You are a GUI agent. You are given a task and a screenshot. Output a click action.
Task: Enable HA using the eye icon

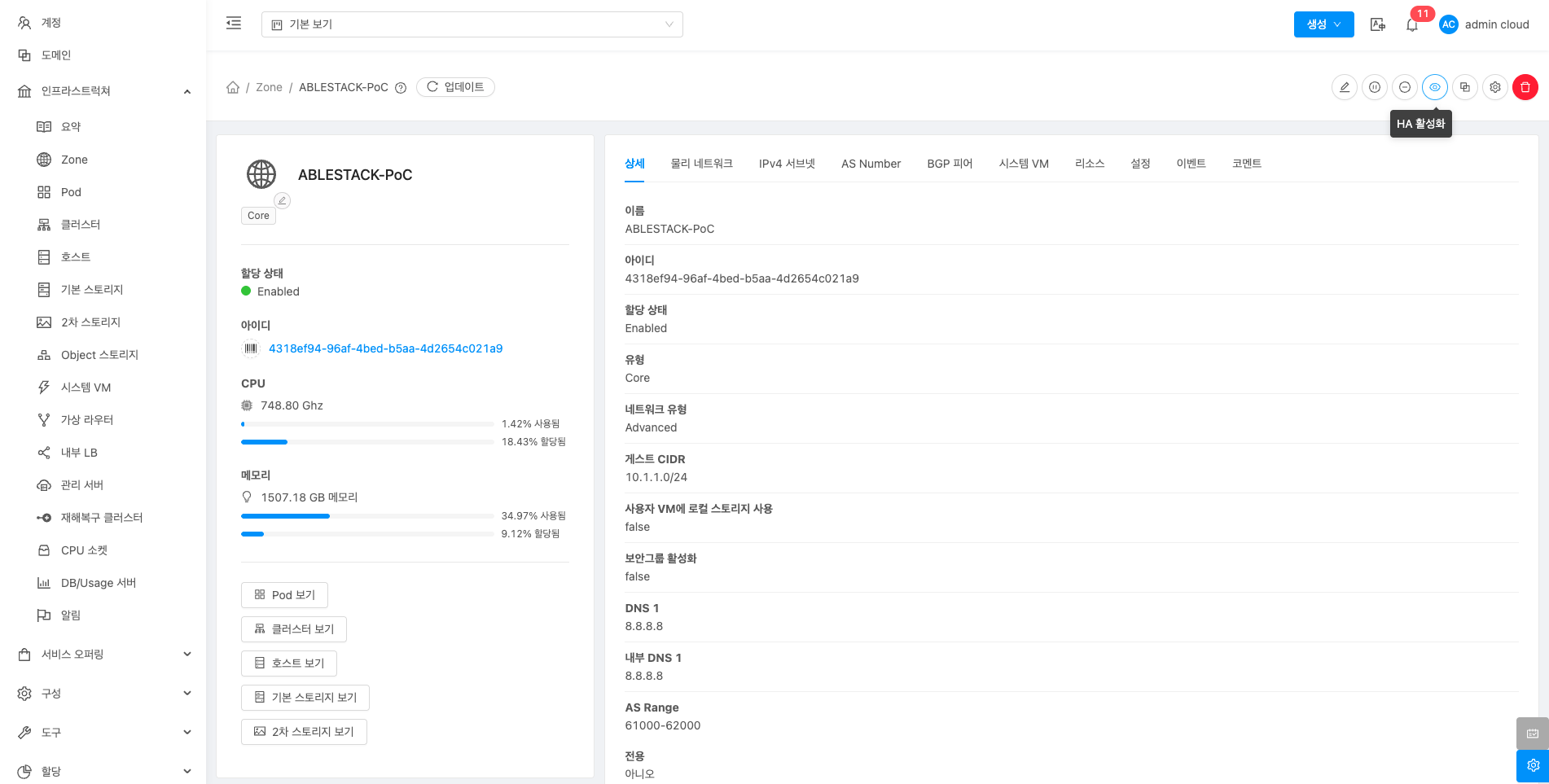click(1434, 87)
